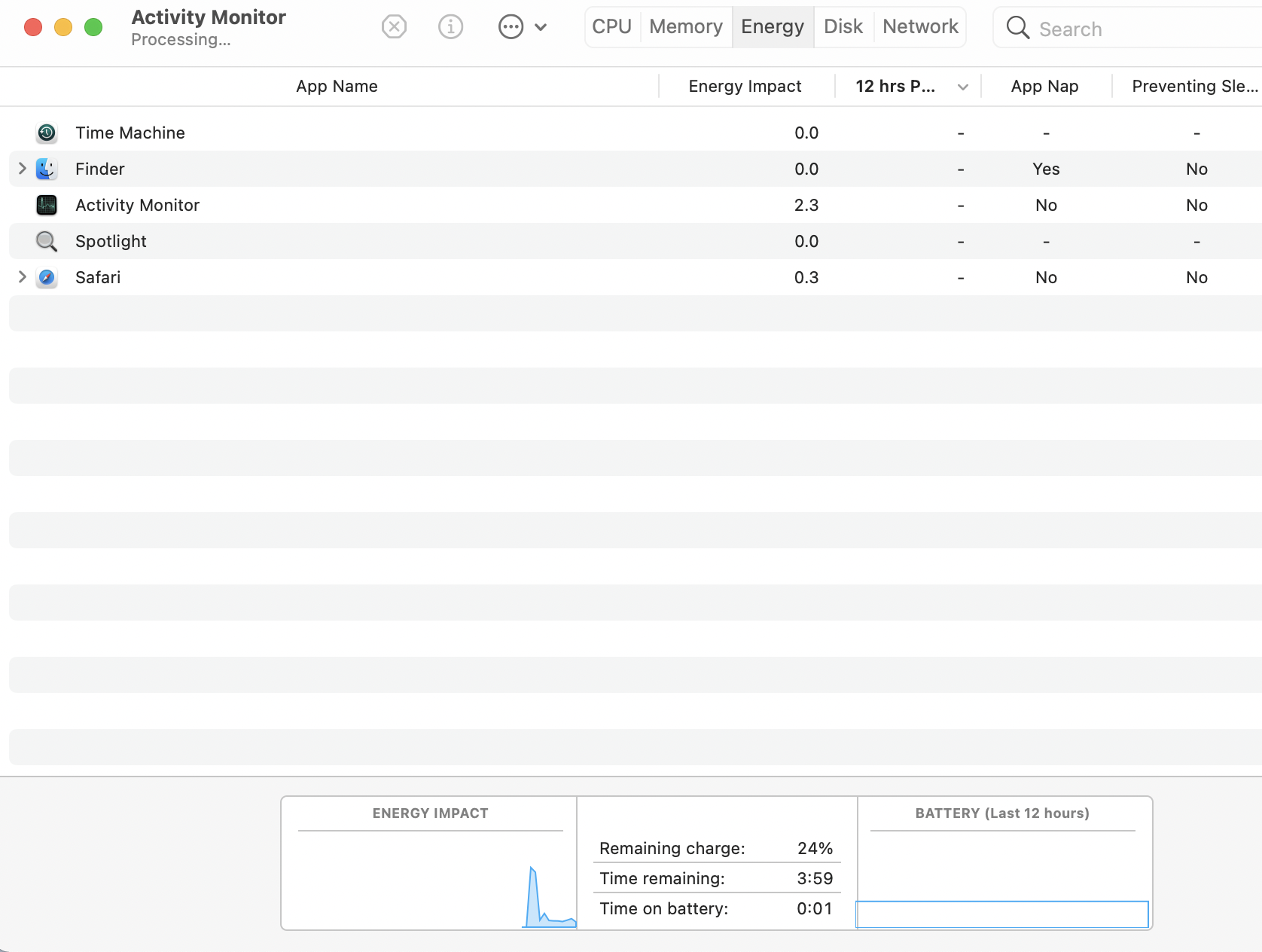Select the Energy tab
Viewport: 1262px width, 952px height.
tap(773, 27)
